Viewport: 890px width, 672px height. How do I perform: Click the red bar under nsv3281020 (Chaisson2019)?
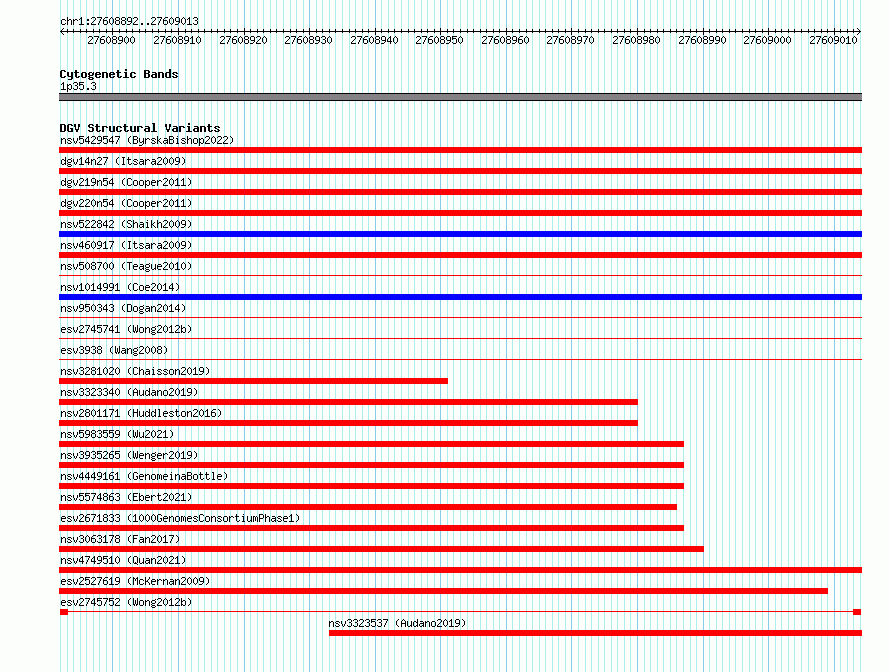point(253,381)
